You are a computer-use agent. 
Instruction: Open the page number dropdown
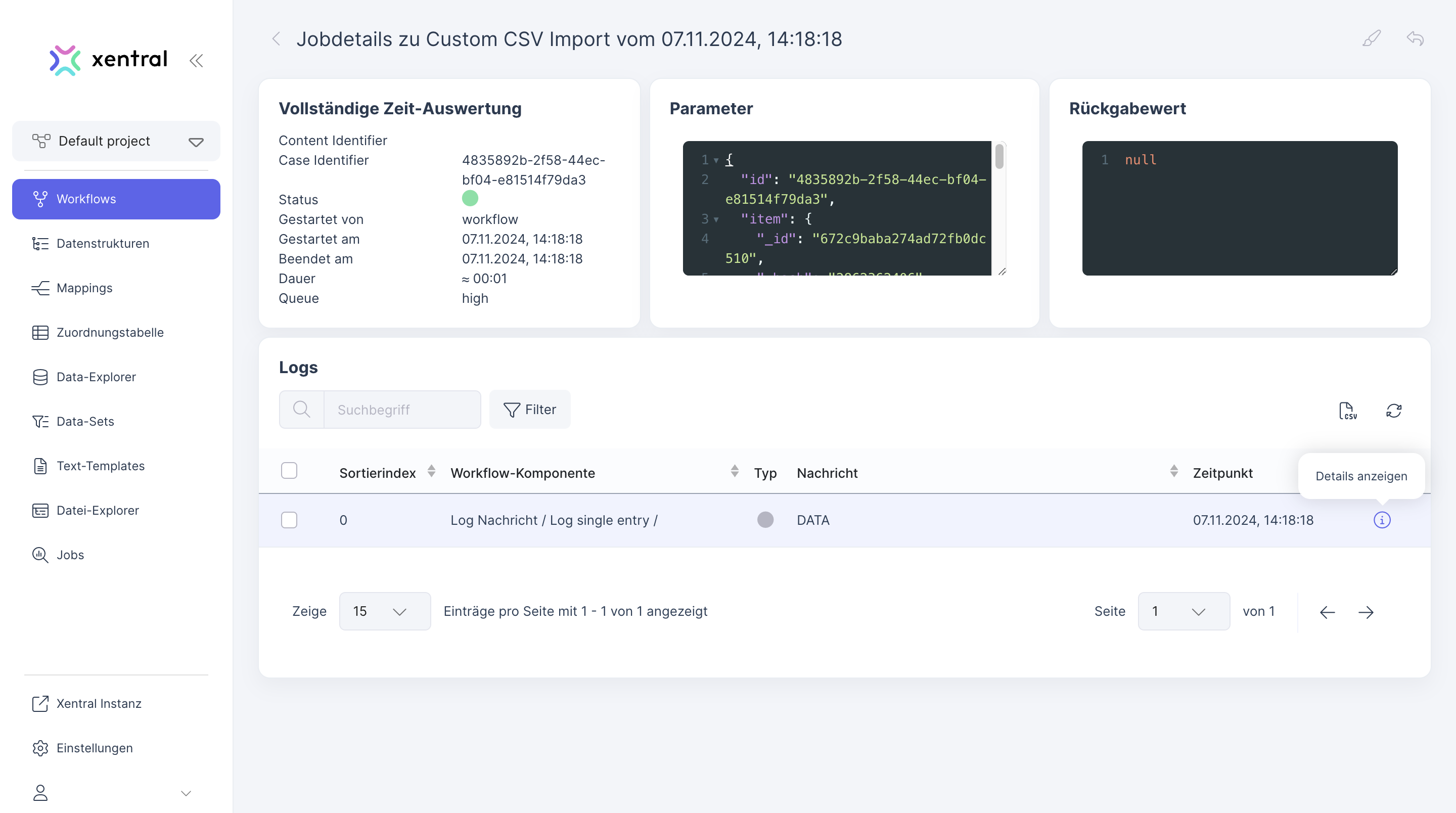[1183, 611]
